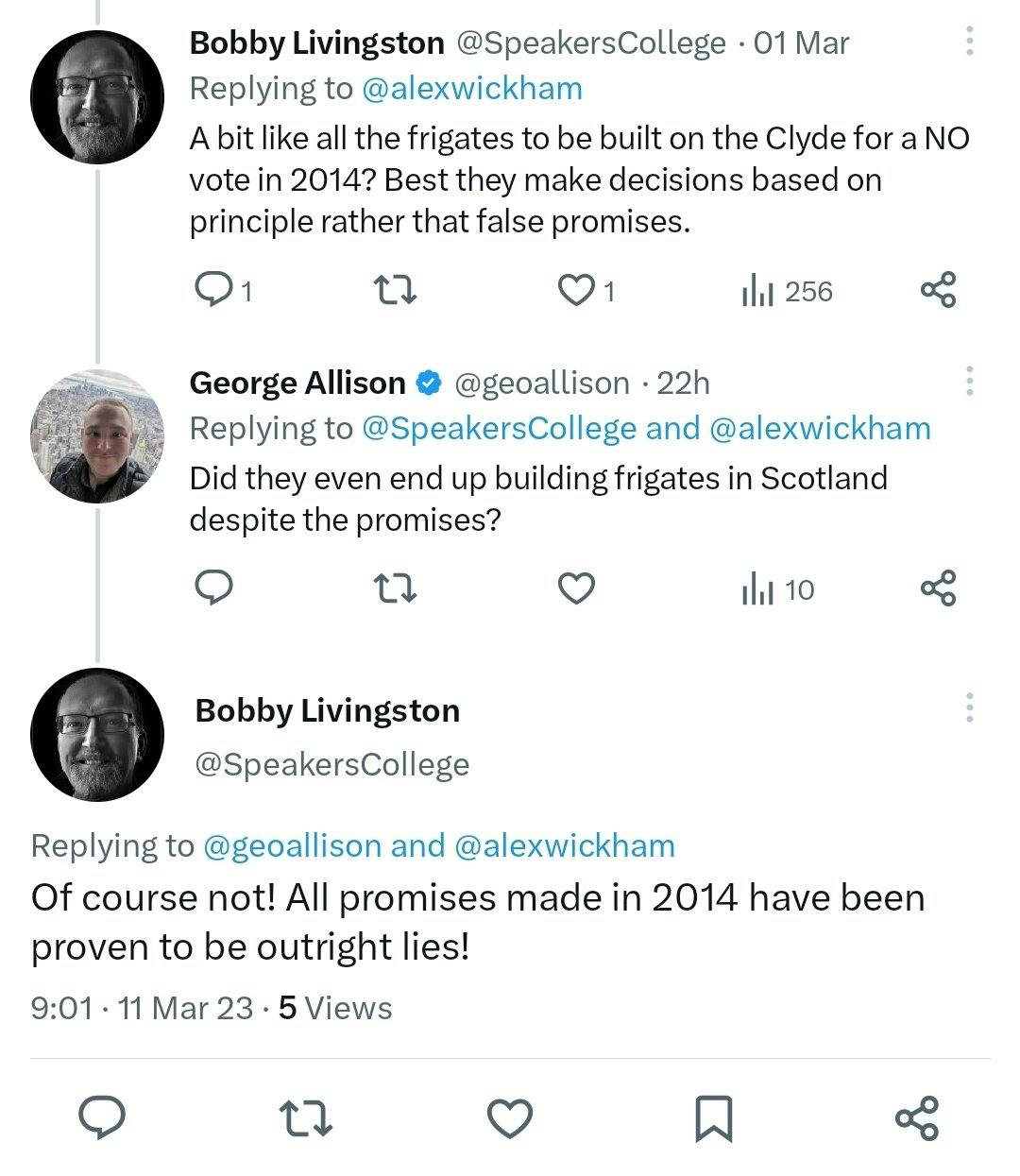Viewport: 1020px width, 1176px height.
Task: Like the main tweet
Action: tap(510, 1118)
